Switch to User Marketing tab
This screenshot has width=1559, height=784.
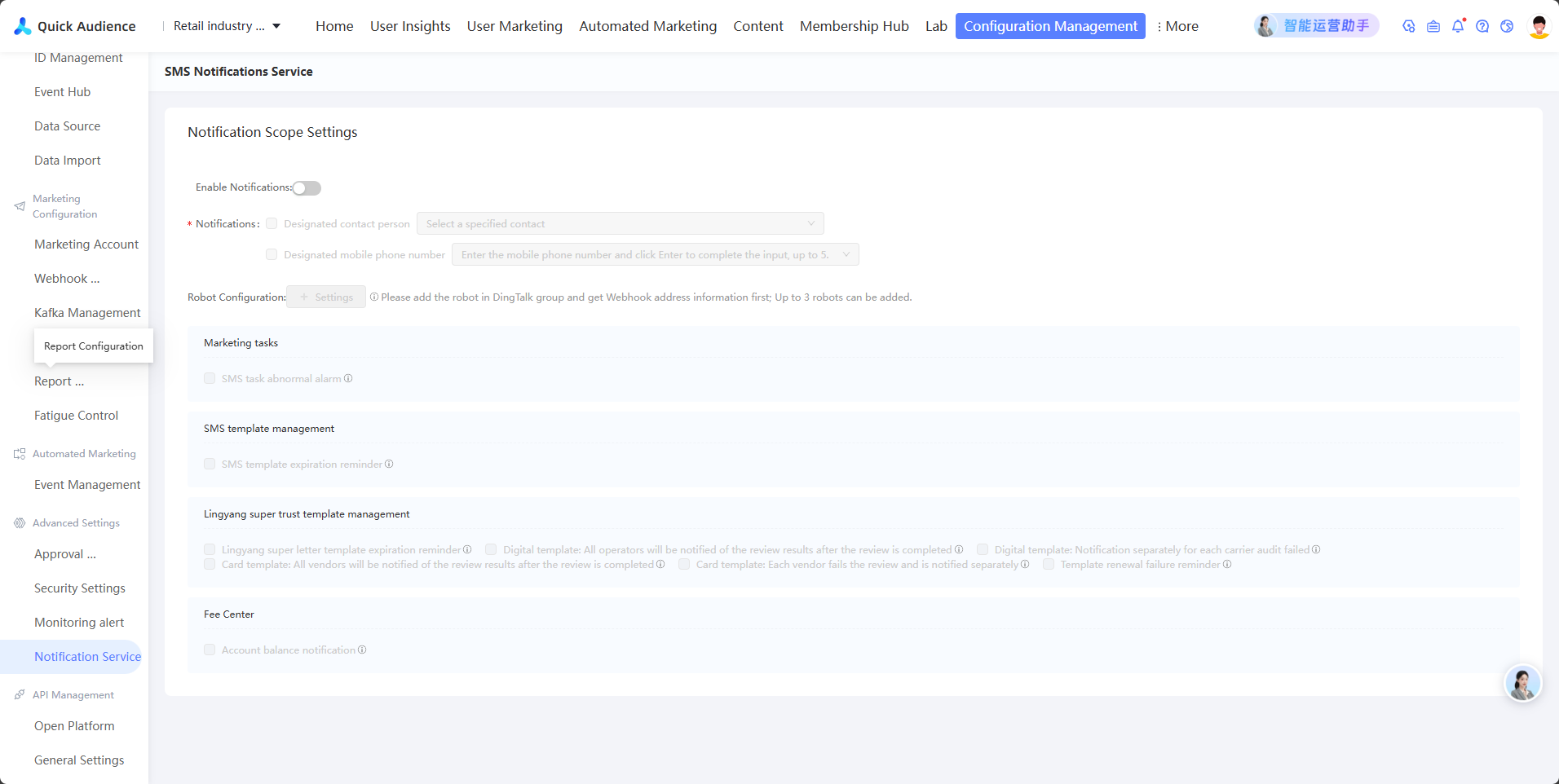(x=515, y=26)
